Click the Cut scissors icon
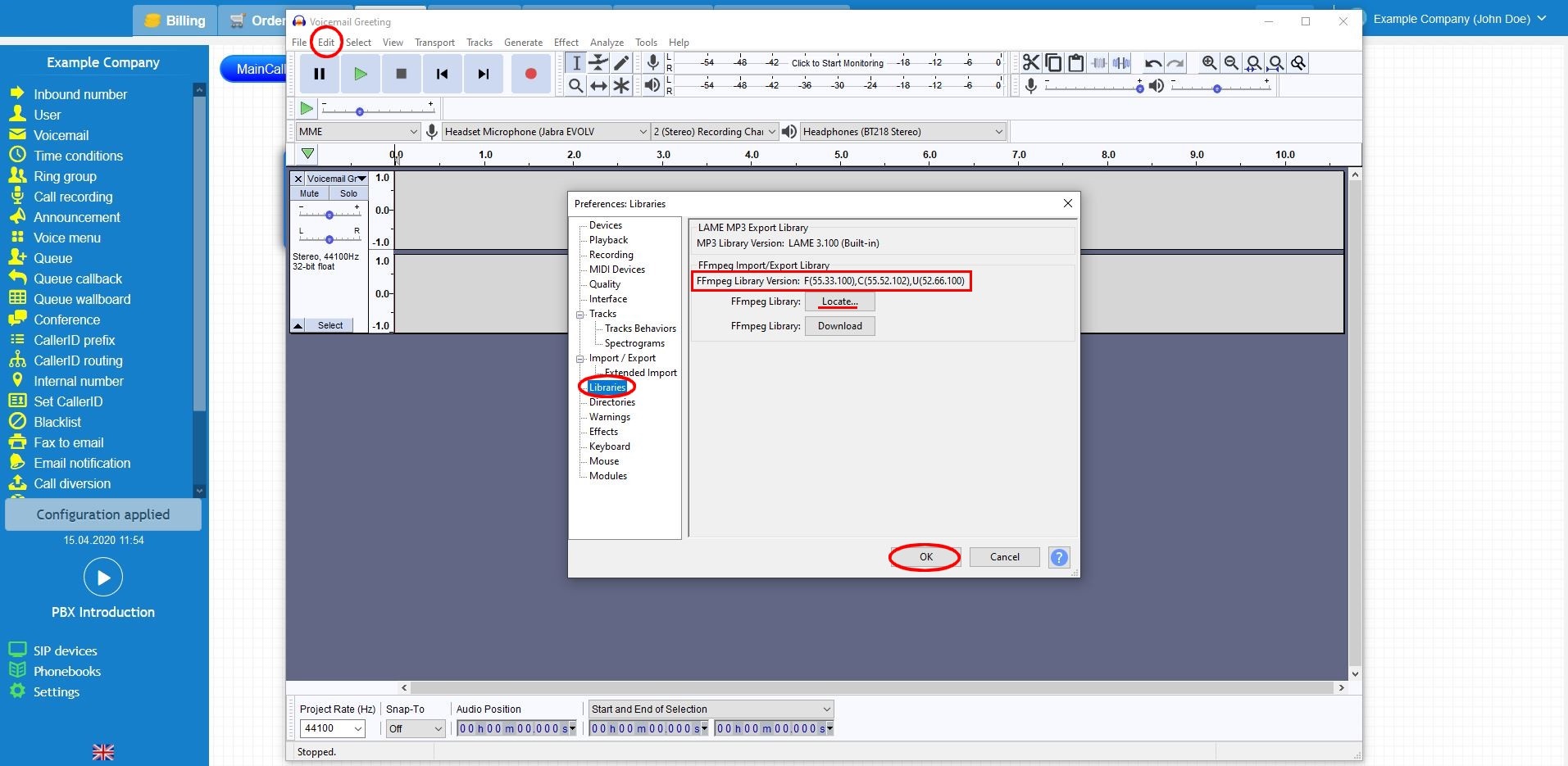 coord(1031,63)
